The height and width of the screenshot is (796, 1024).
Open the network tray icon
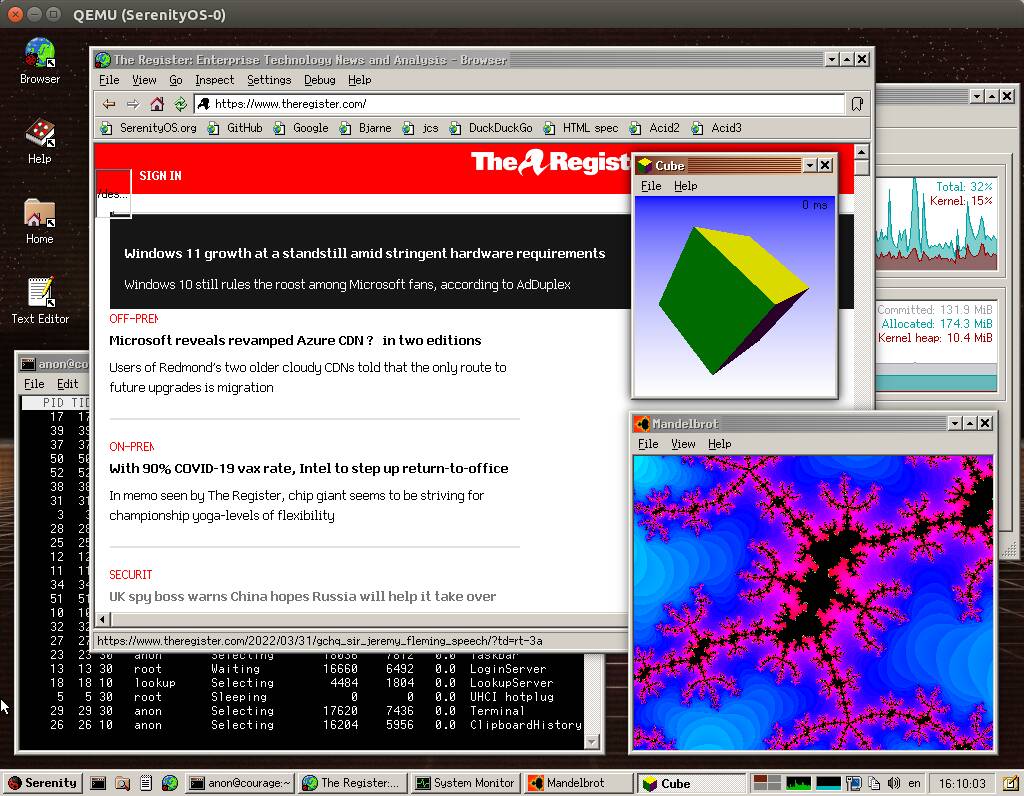click(854, 783)
